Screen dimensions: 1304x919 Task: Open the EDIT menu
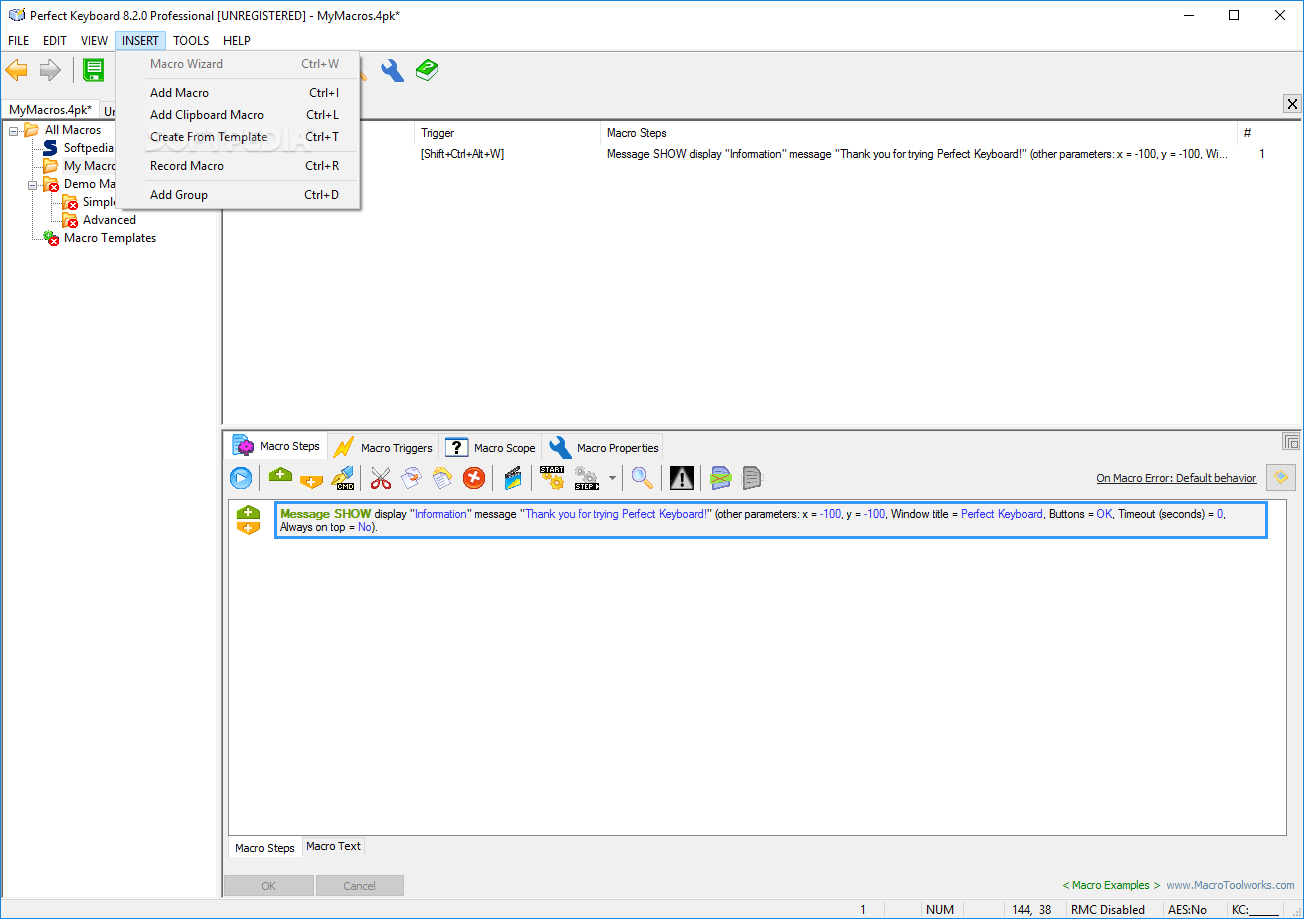point(55,41)
